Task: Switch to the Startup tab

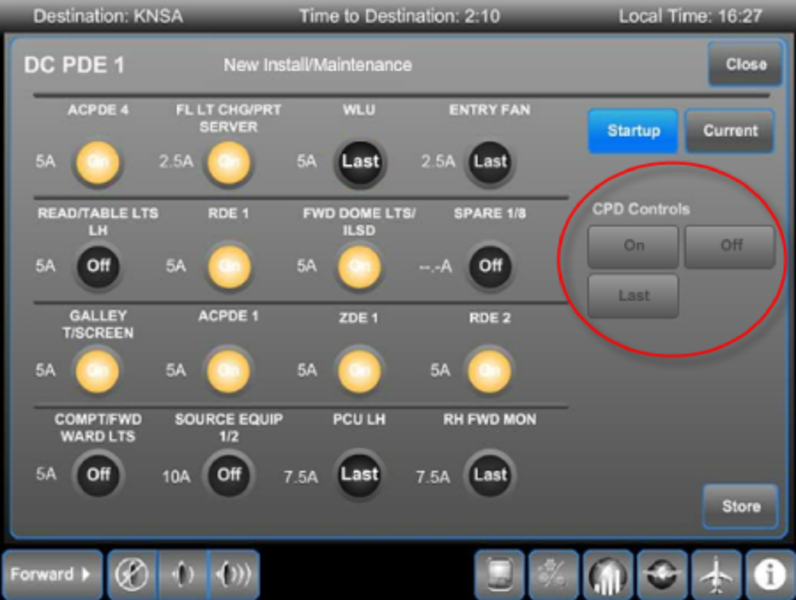Action: (x=633, y=131)
